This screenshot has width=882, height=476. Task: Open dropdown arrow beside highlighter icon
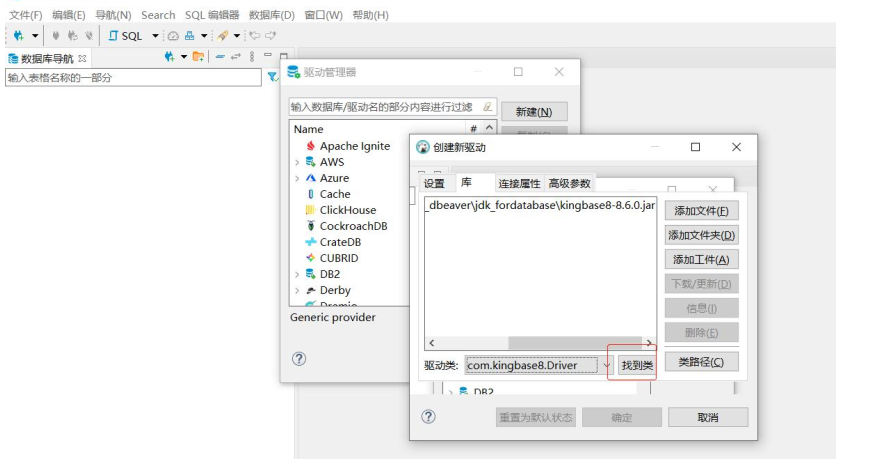237,35
